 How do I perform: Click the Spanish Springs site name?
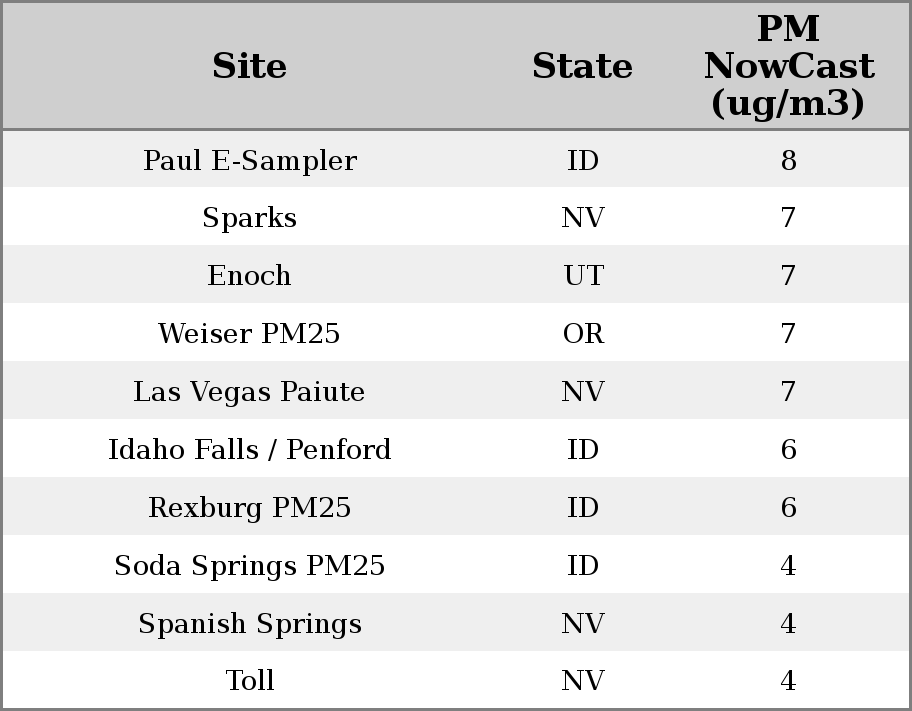(x=249, y=624)
